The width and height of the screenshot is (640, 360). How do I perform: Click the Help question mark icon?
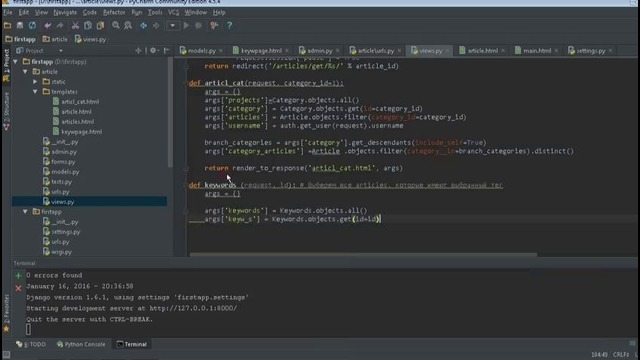coord(229,26)
